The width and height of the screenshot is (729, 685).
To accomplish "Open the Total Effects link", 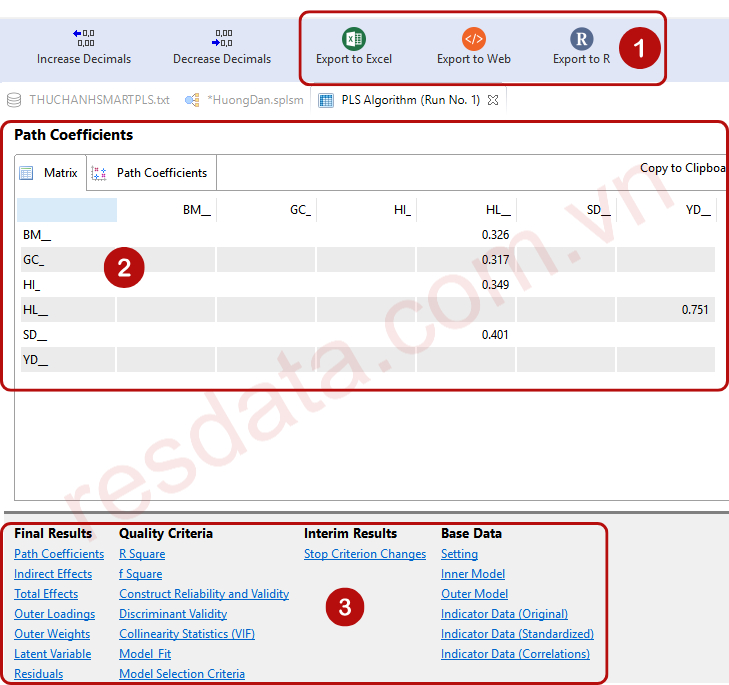I will click(x=46, y=594).
